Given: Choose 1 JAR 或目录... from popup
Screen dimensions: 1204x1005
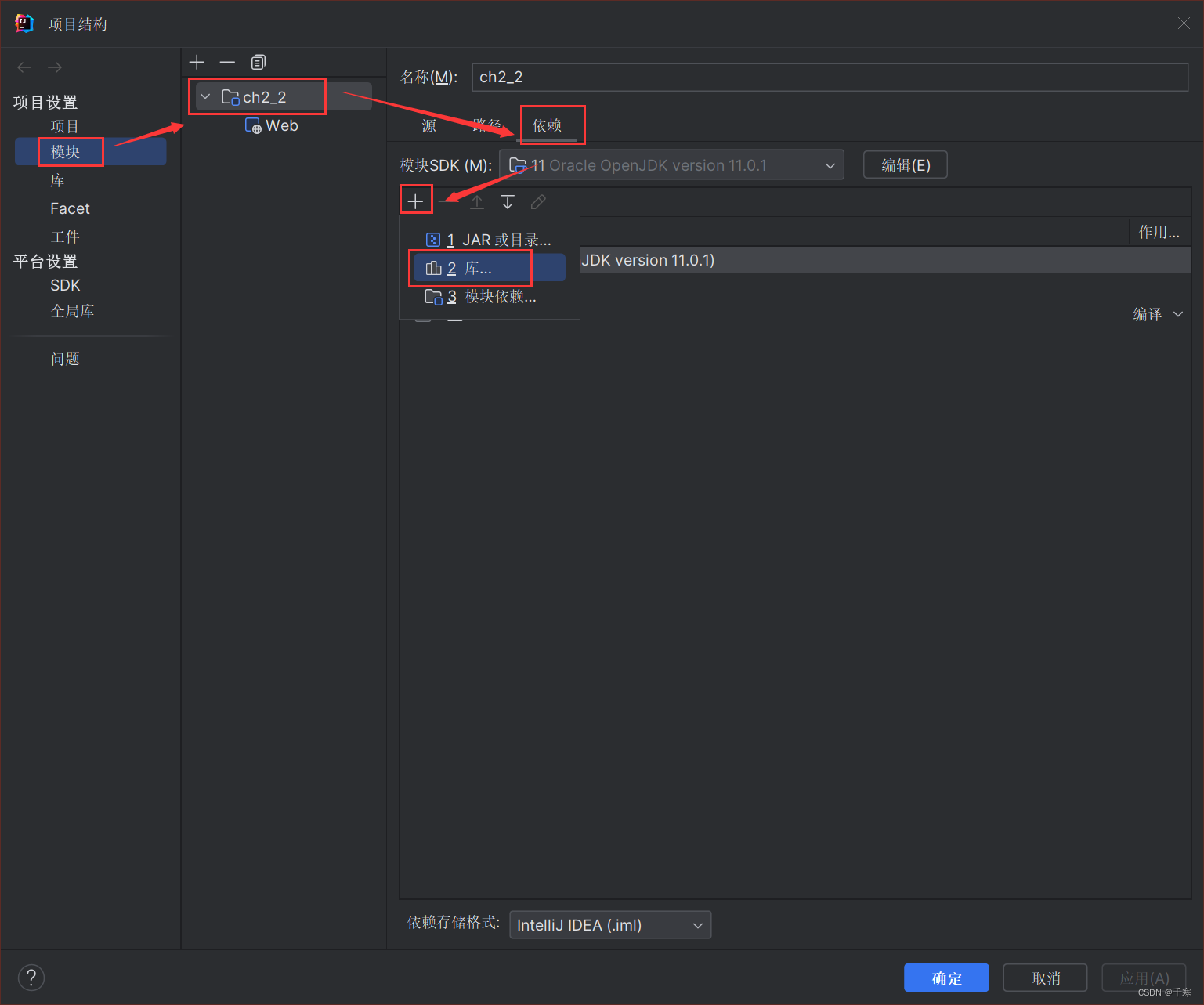Looking at the screenshot, I should [x=489, y=240].
